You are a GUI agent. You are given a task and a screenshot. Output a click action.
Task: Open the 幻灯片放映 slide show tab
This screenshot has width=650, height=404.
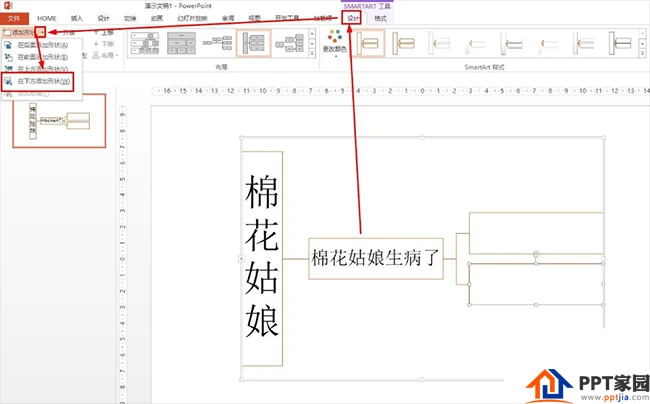[x=192, y=19]
